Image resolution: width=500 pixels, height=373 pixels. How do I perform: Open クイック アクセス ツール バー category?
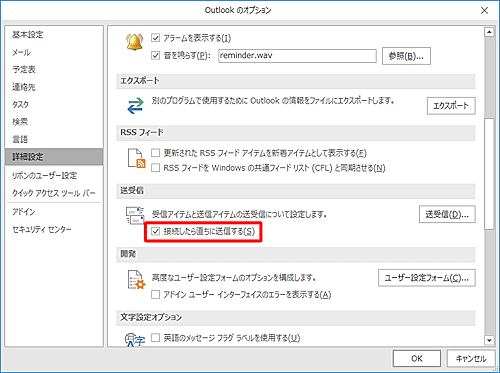click(x=54, y=193)
